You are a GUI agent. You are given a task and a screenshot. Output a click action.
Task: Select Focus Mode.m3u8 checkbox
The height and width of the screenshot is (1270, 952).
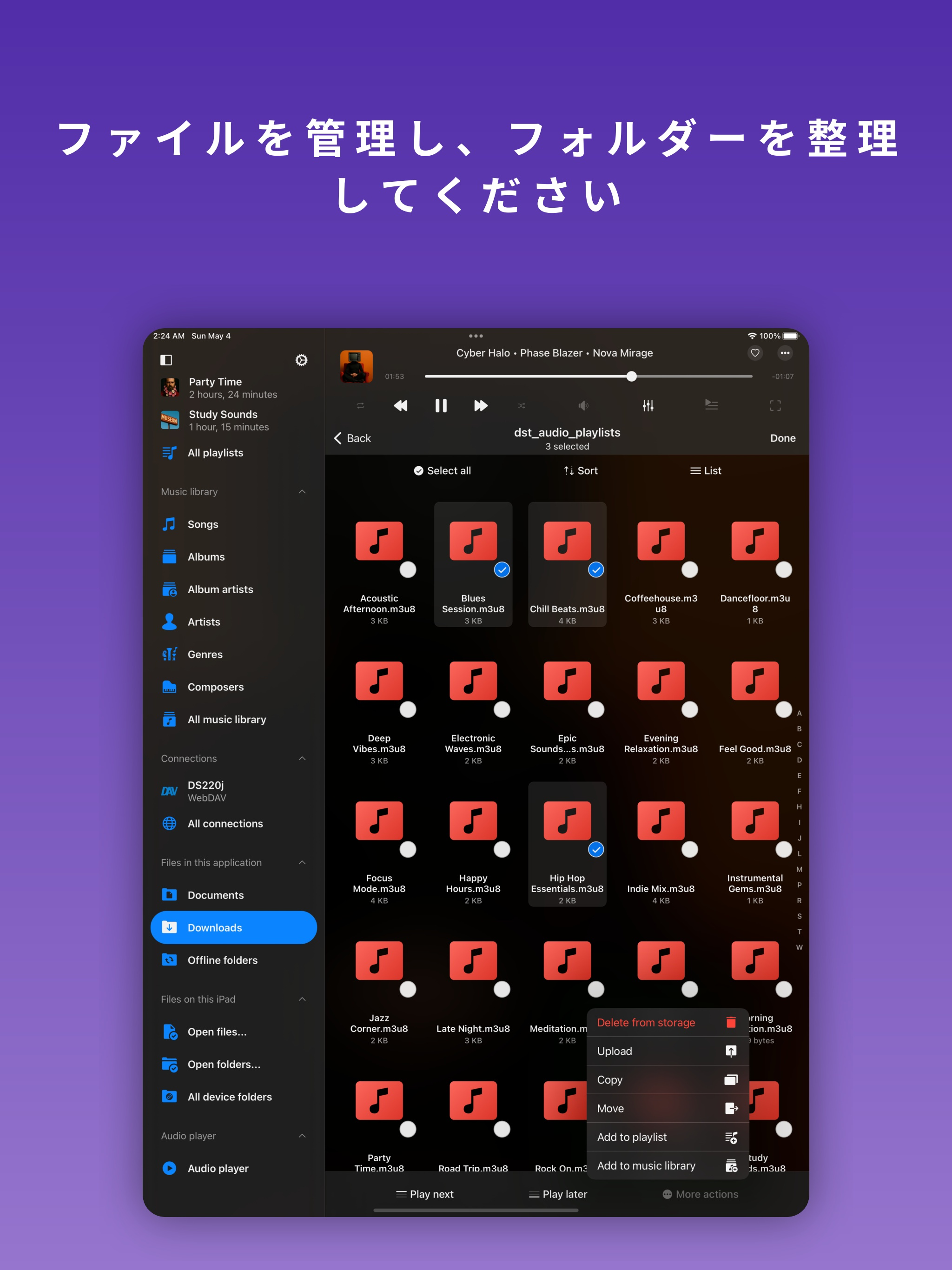coord(408,849)
